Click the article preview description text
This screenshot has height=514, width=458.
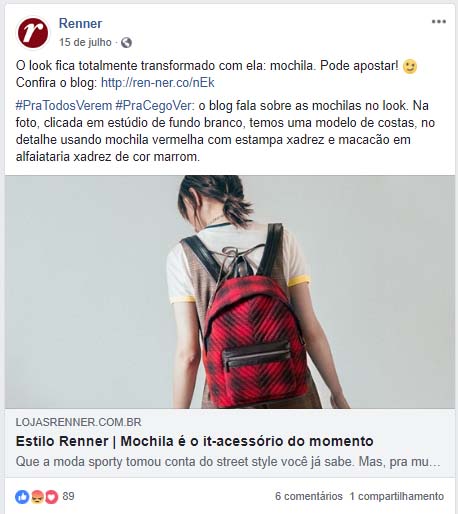[x=228, y=462]
